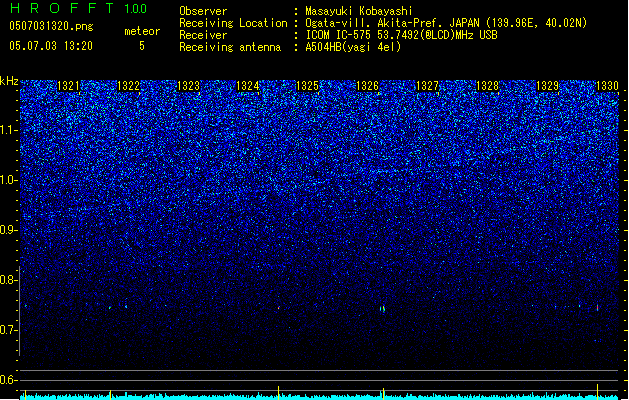The height and width of the screenshot is (400, 629).
Task: Click the Receiving antenna field label
Action: click(x=230, y=47)
